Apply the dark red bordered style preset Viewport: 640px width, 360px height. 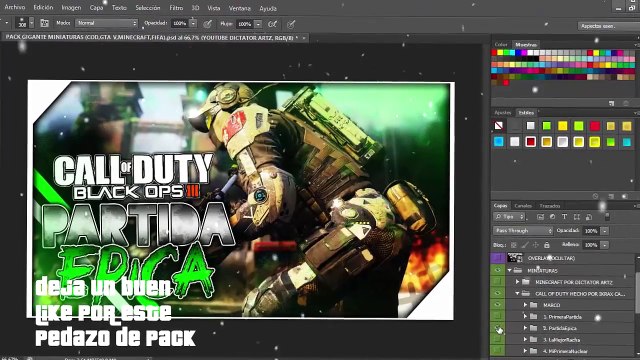point(531,142)
